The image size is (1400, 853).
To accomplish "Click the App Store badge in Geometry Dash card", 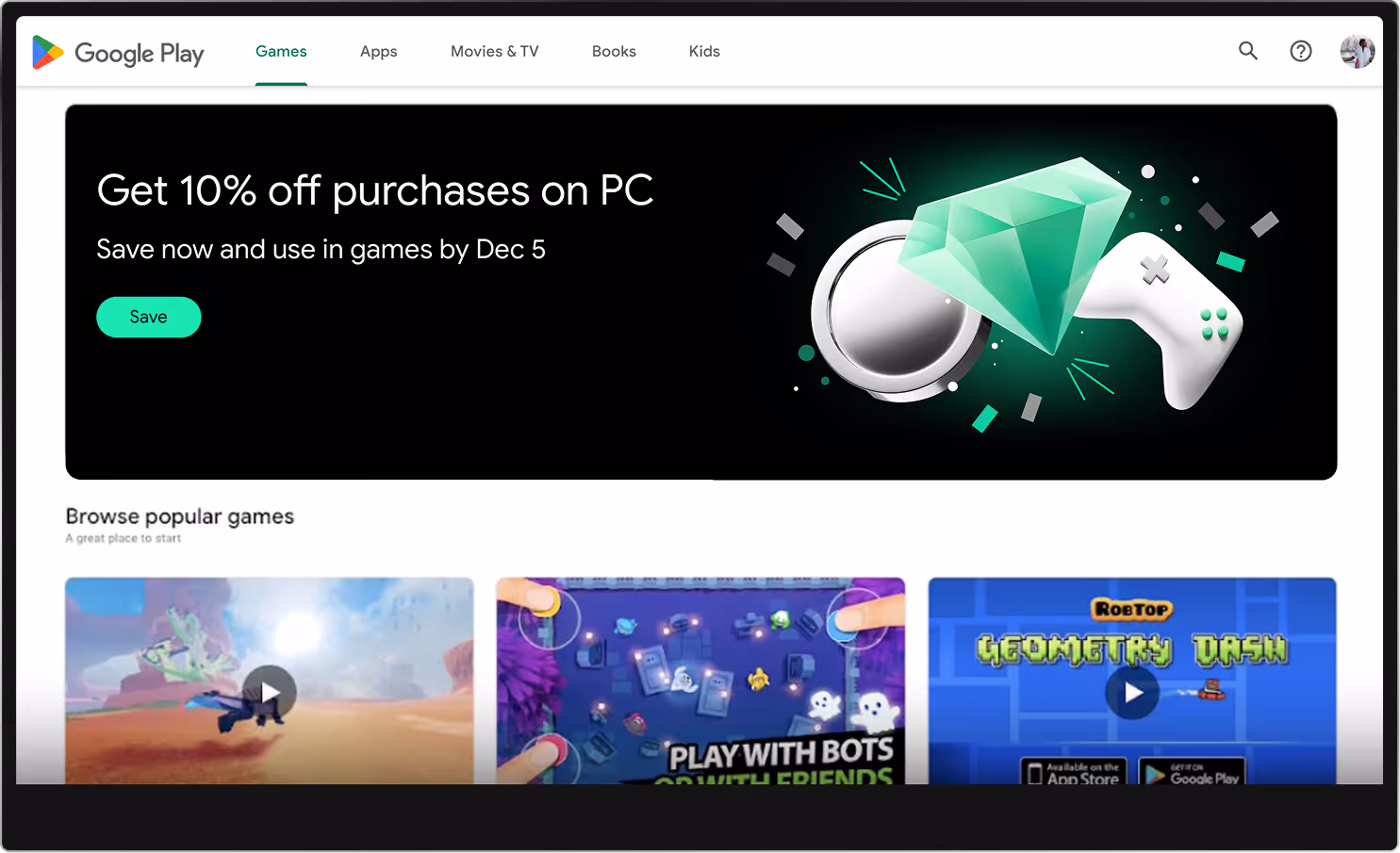I will pos(1075,772).
